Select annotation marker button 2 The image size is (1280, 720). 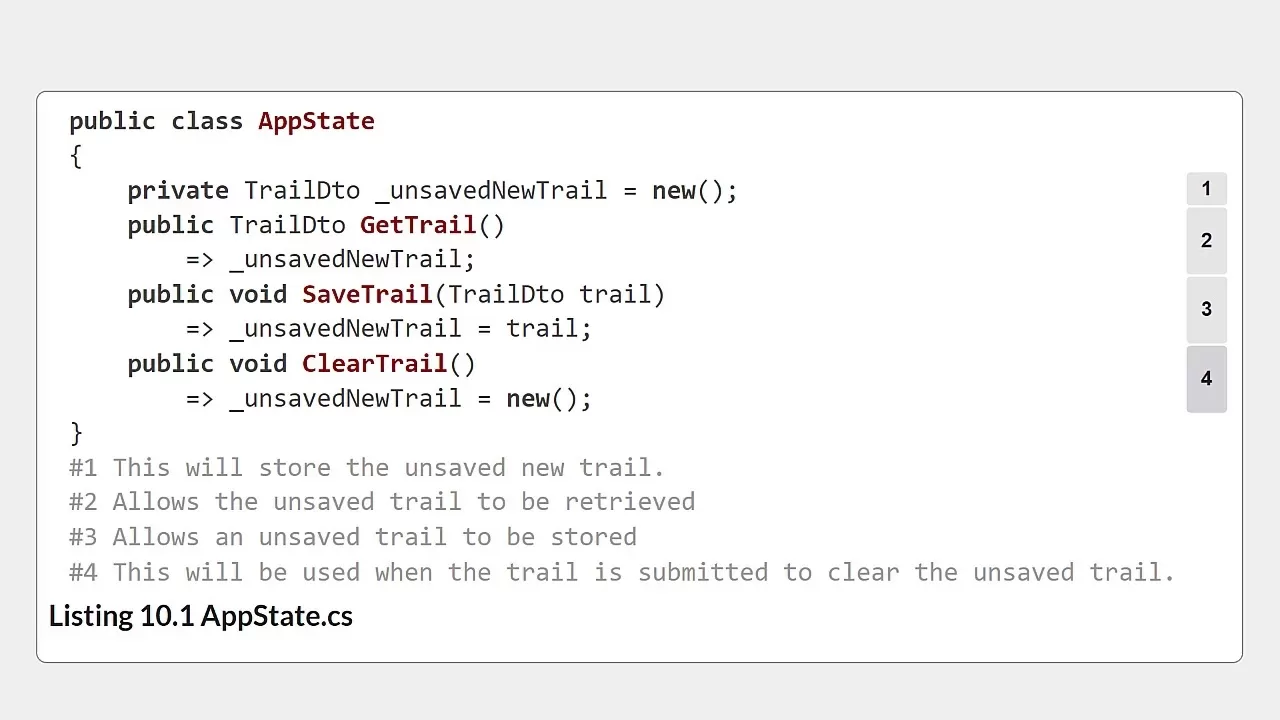point(1206,241)
